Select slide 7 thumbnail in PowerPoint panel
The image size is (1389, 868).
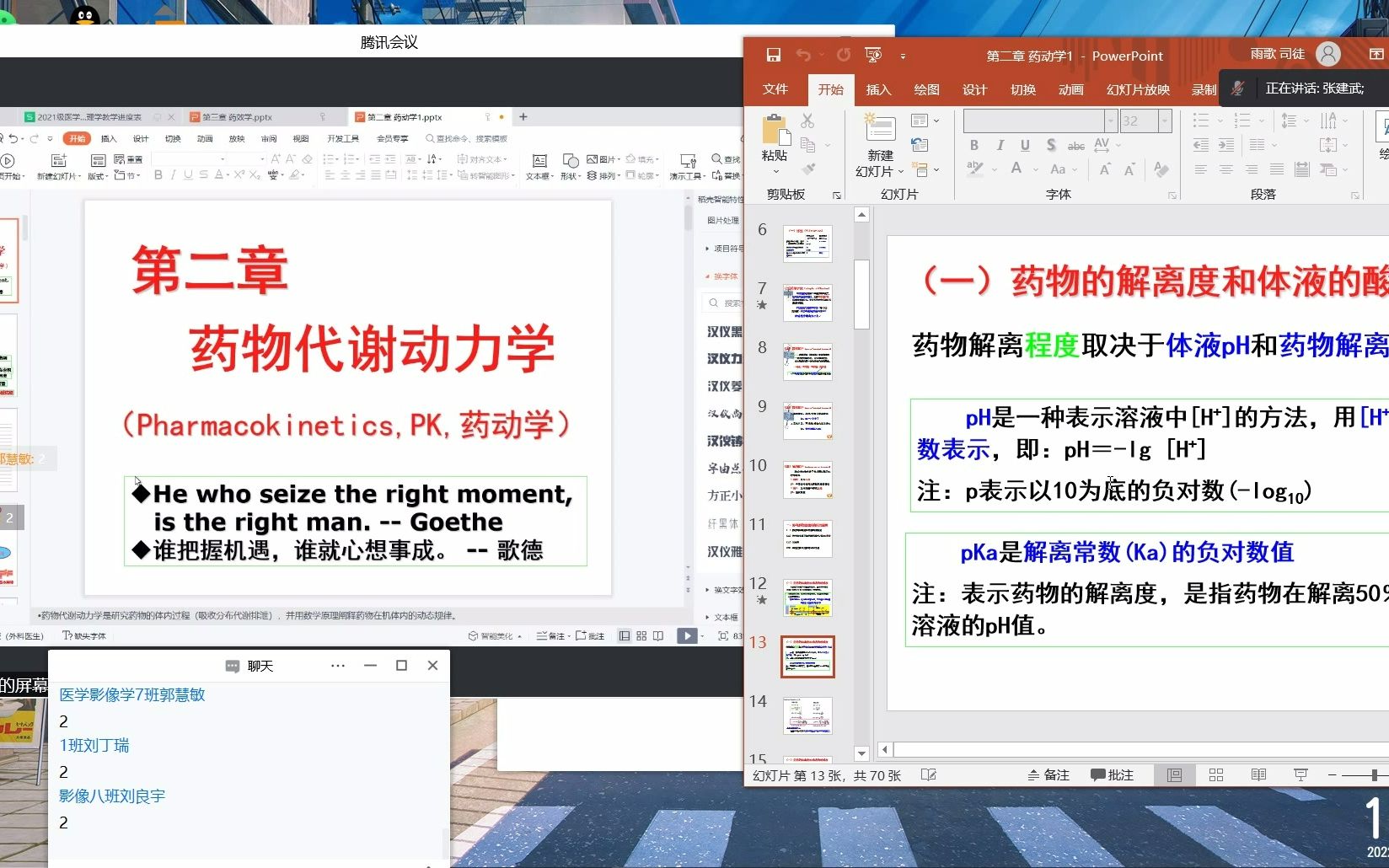coord(807,303)
